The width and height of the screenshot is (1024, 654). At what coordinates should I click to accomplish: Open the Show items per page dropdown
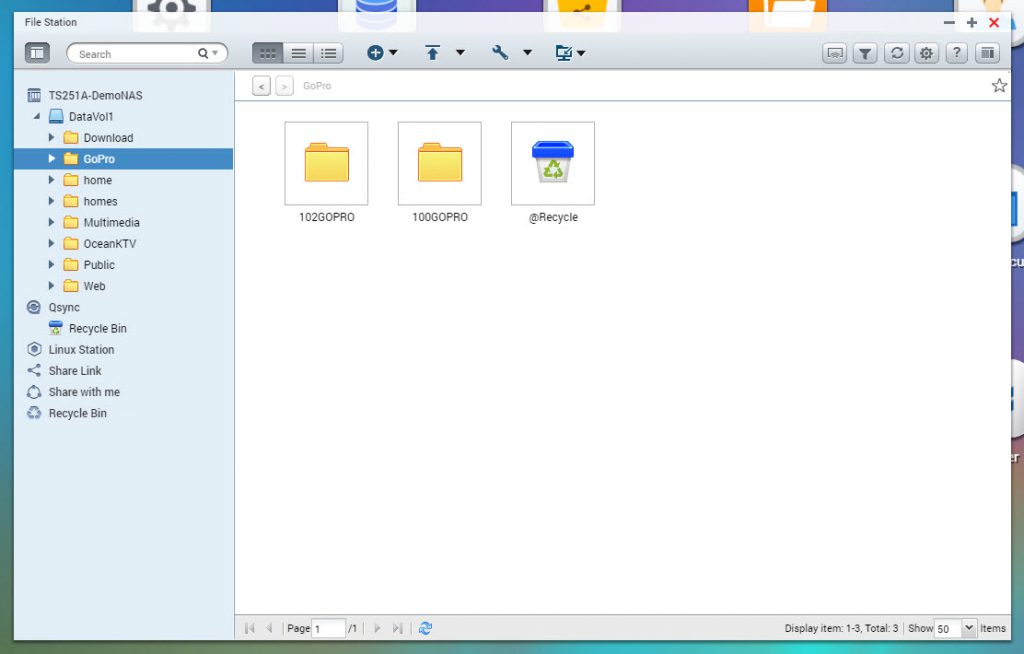pos(968,628)
